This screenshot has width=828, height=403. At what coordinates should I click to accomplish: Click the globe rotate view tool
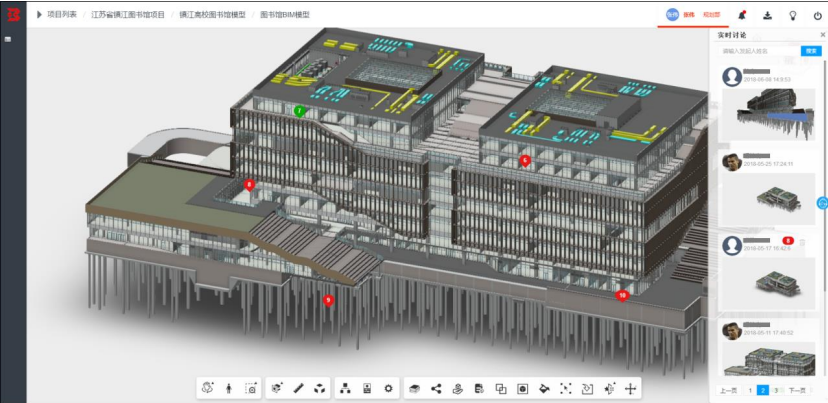[x=208, y=388]
